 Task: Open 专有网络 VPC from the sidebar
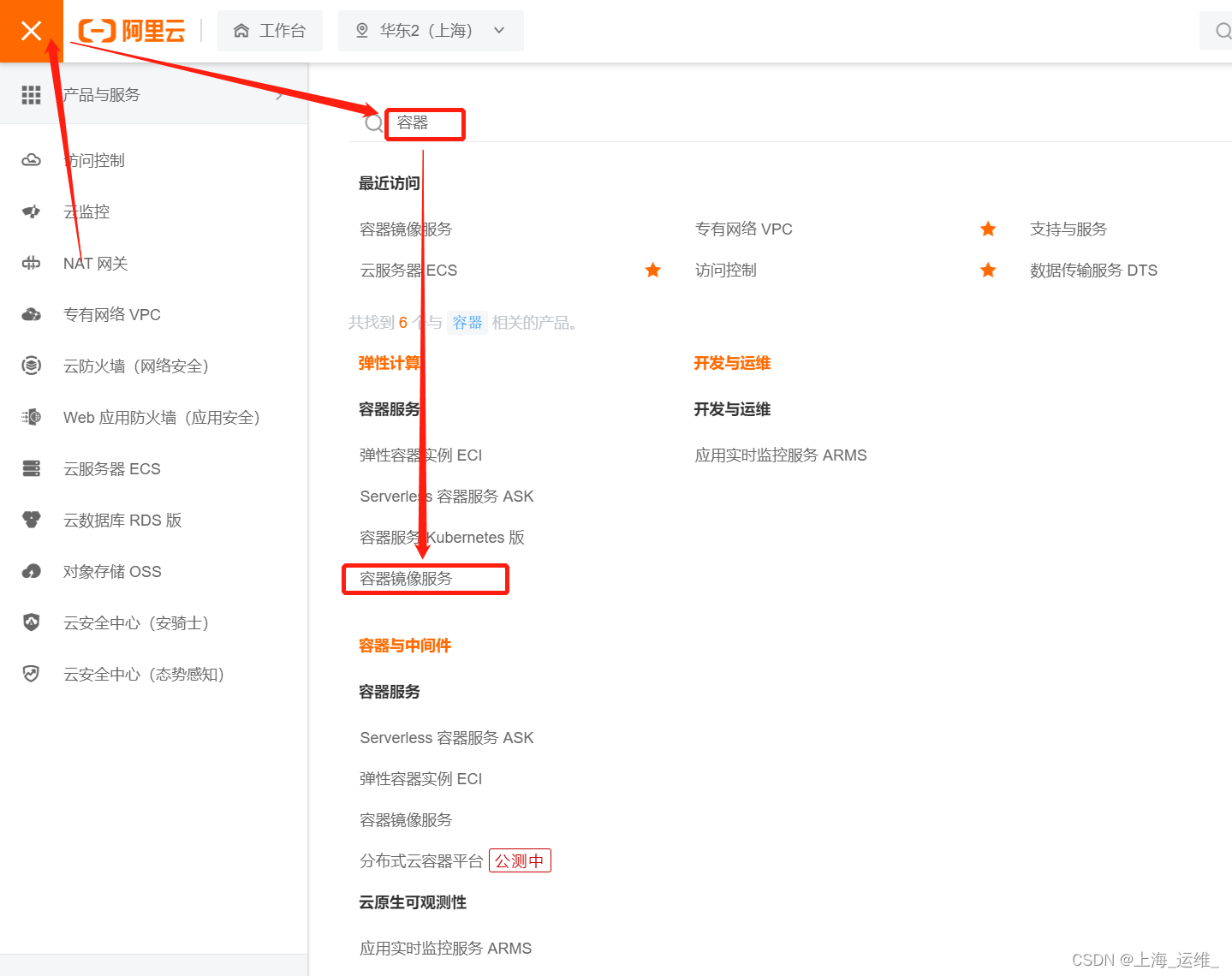pos(112,314)
